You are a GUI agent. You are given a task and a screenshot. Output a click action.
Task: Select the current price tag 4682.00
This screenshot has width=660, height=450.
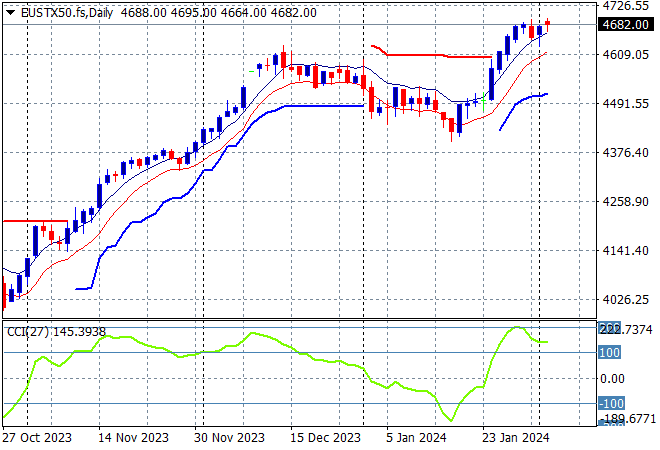627,25
